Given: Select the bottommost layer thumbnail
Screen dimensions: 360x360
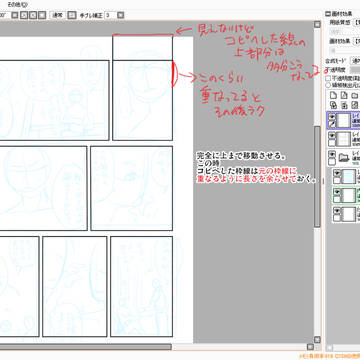Looking at the screenshot, I should click(x=350, y=214).
